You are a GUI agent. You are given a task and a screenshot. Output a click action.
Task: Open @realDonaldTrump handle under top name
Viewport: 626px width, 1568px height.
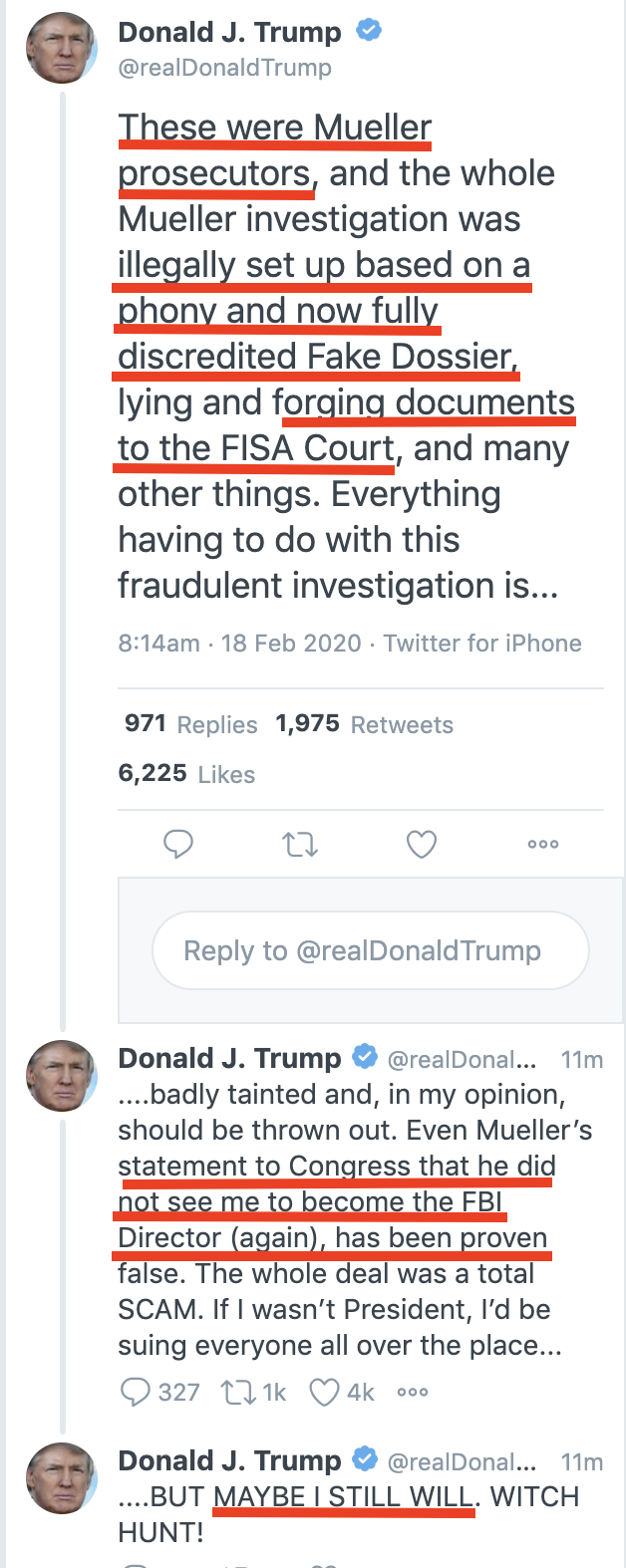pos(225,68)
